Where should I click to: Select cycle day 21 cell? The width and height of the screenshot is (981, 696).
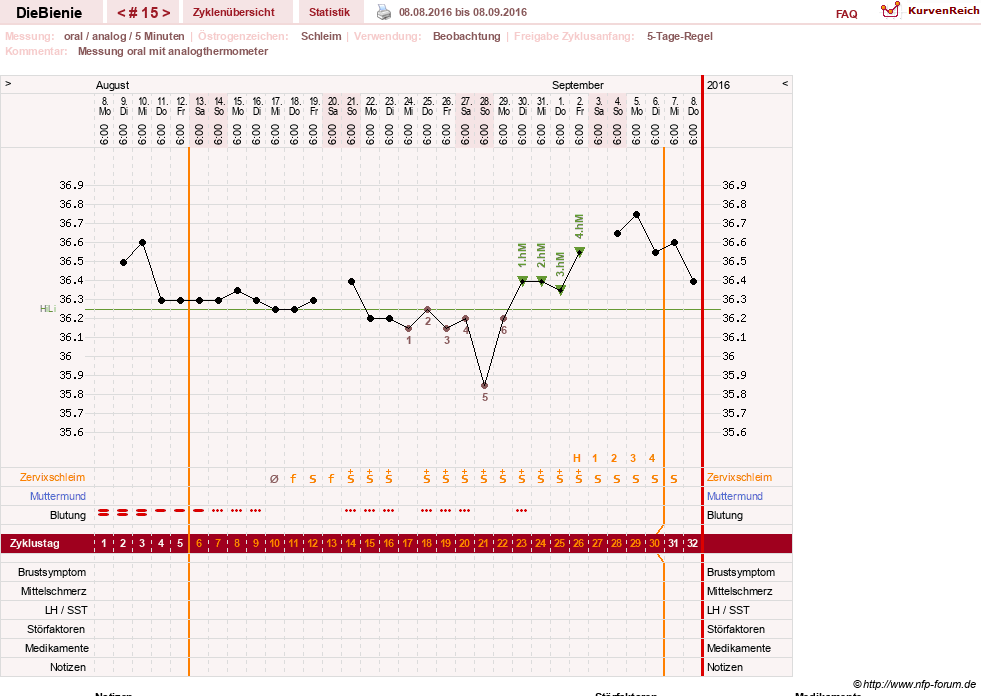(x=483, y=543)
